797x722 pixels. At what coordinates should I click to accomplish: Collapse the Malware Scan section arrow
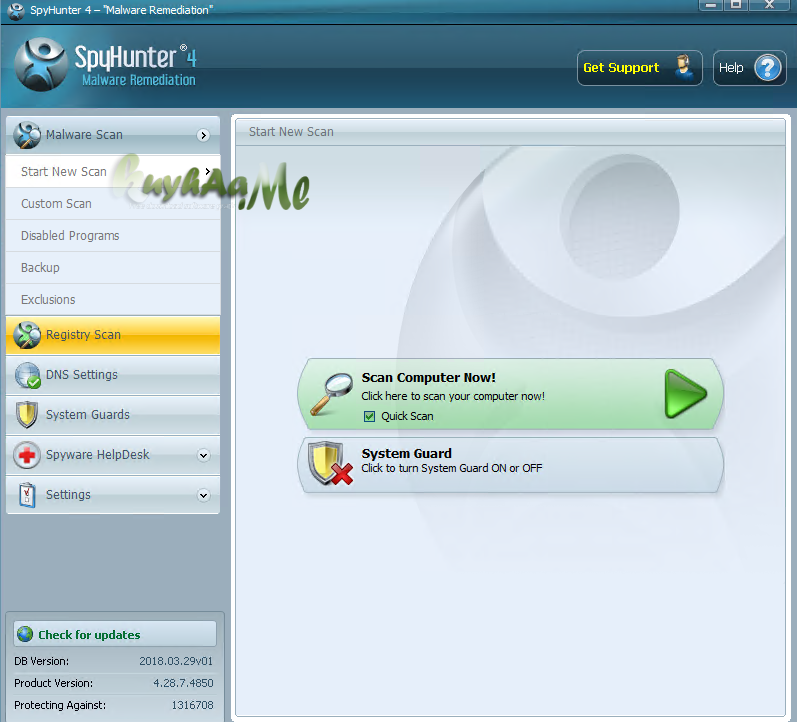203,135
